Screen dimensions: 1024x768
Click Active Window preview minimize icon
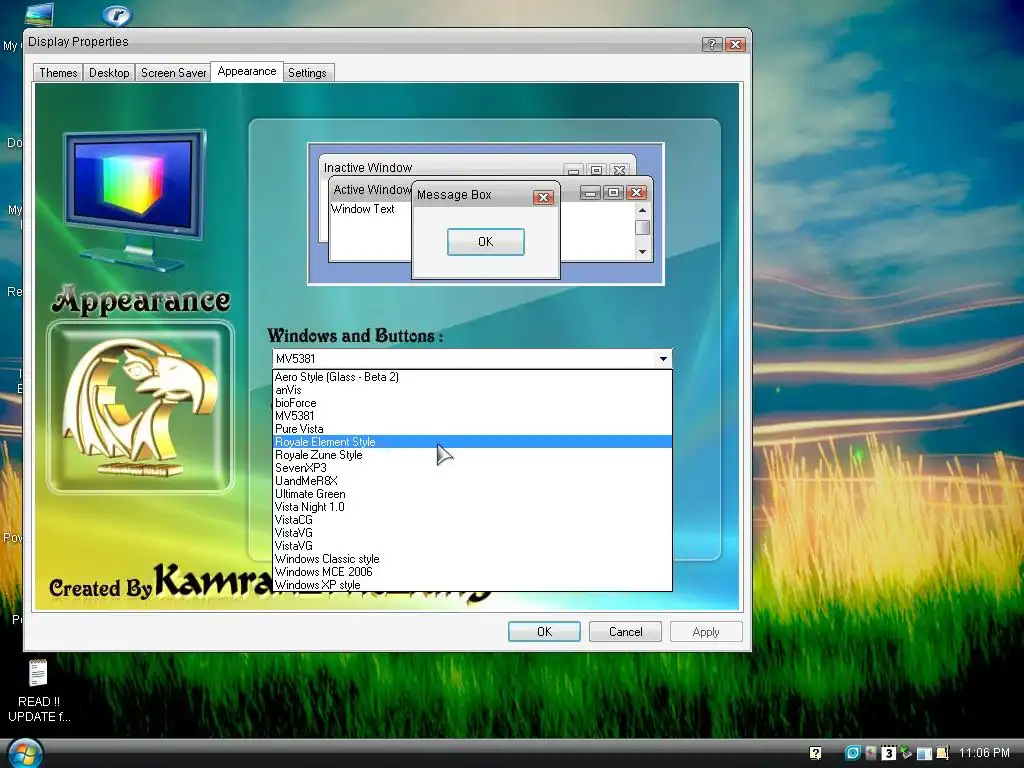coord(590,192)
